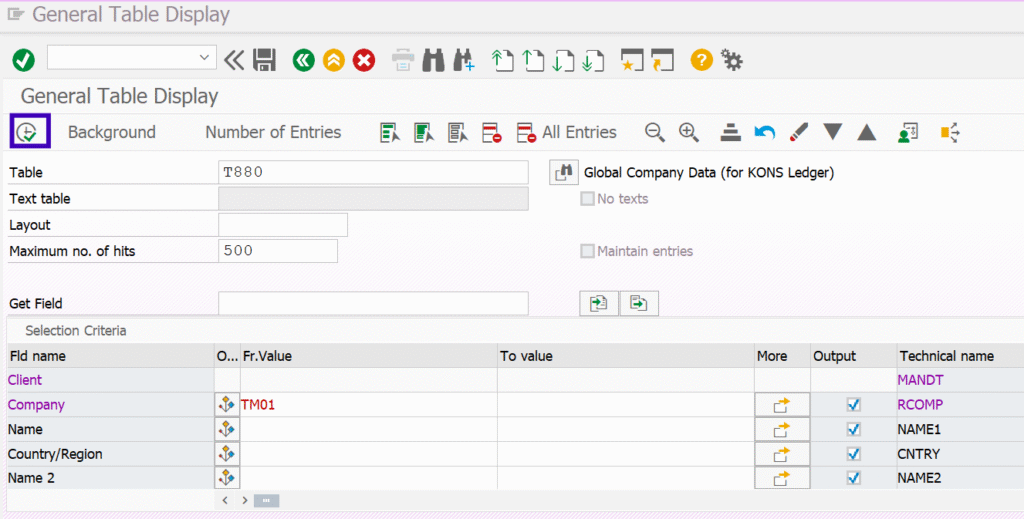Click the Get Field input box
Viewport: 1024px width, 519px height.
[373, 303]
